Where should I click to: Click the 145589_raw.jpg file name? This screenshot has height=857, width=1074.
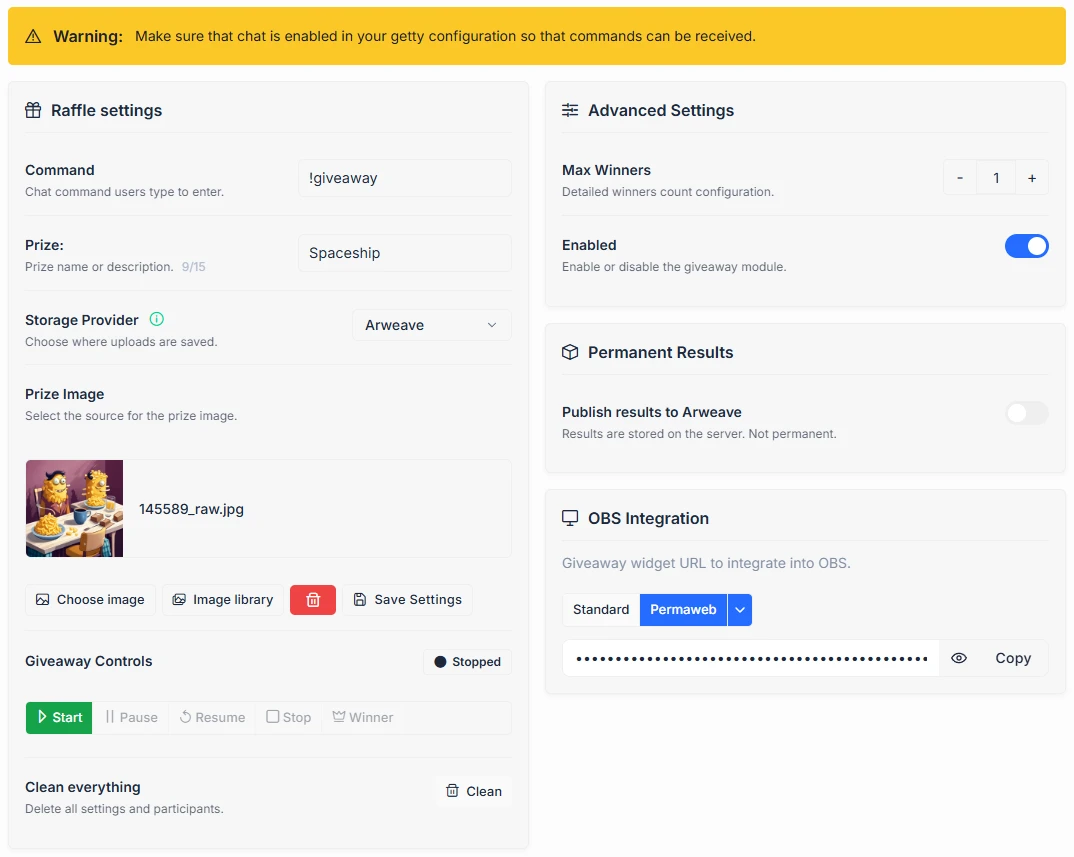coord(191,509)
